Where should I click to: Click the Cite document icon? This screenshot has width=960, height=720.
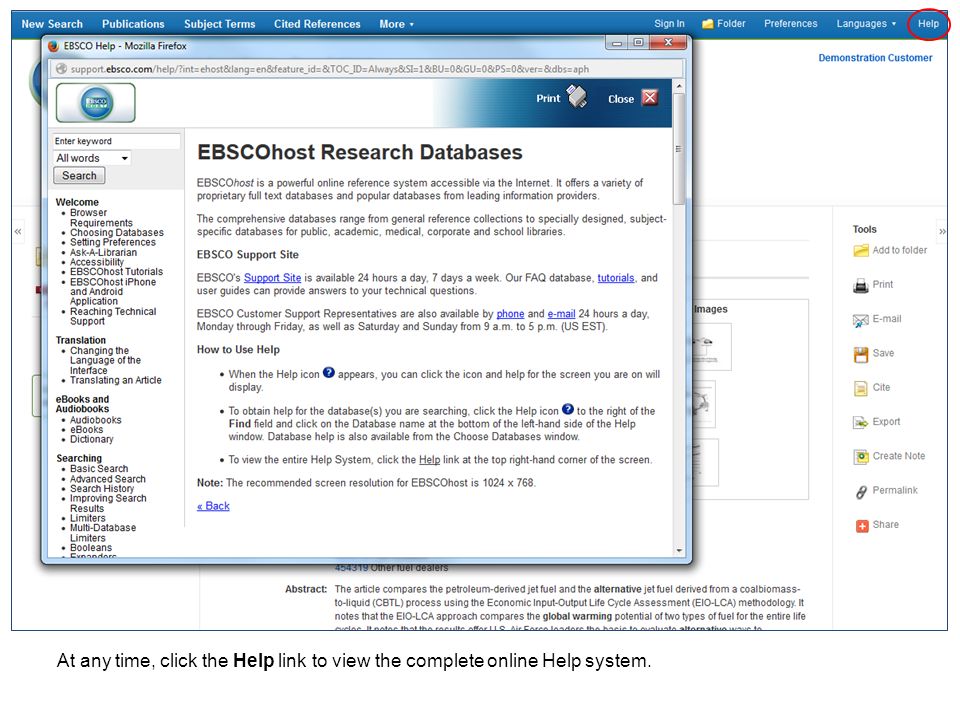pos(861,388)
